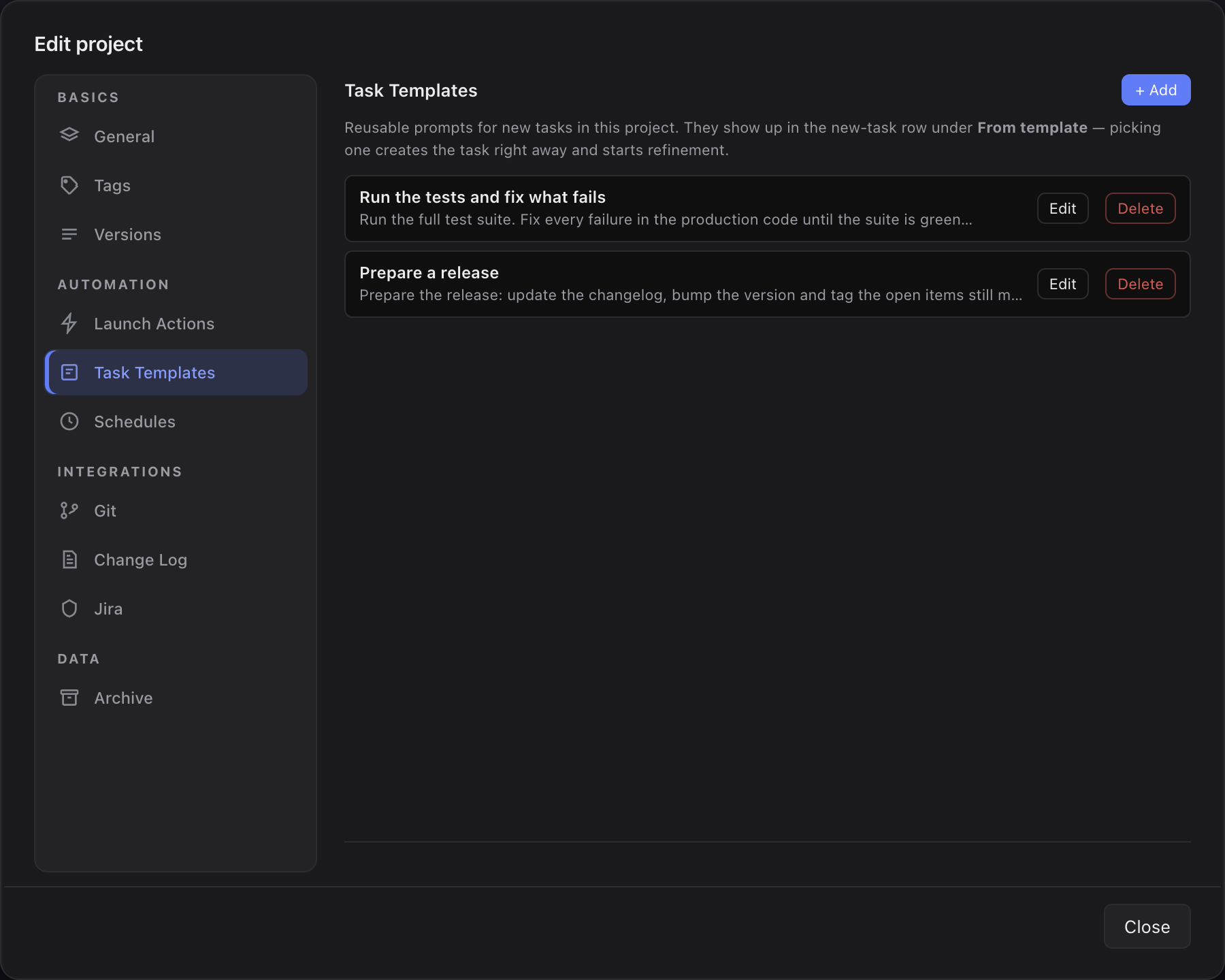Click the "BASICS" section header

[88, 97]
